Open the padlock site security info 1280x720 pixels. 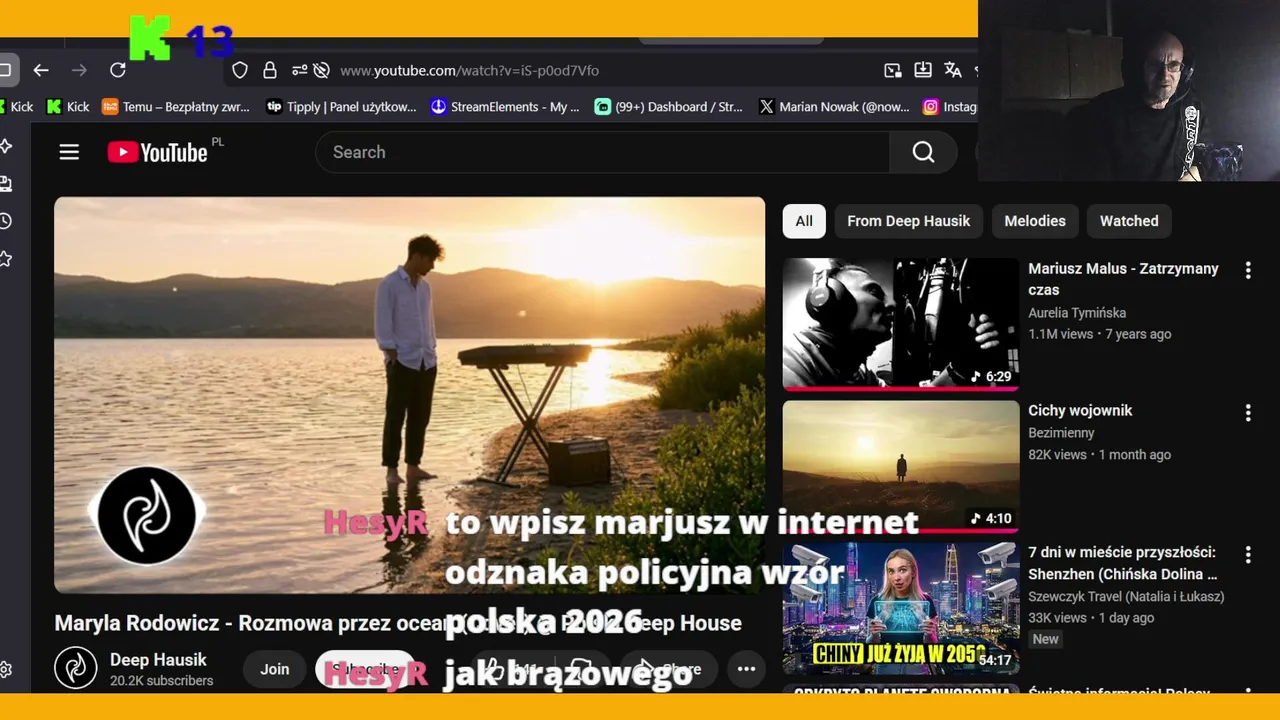click(x=270, y=70)
